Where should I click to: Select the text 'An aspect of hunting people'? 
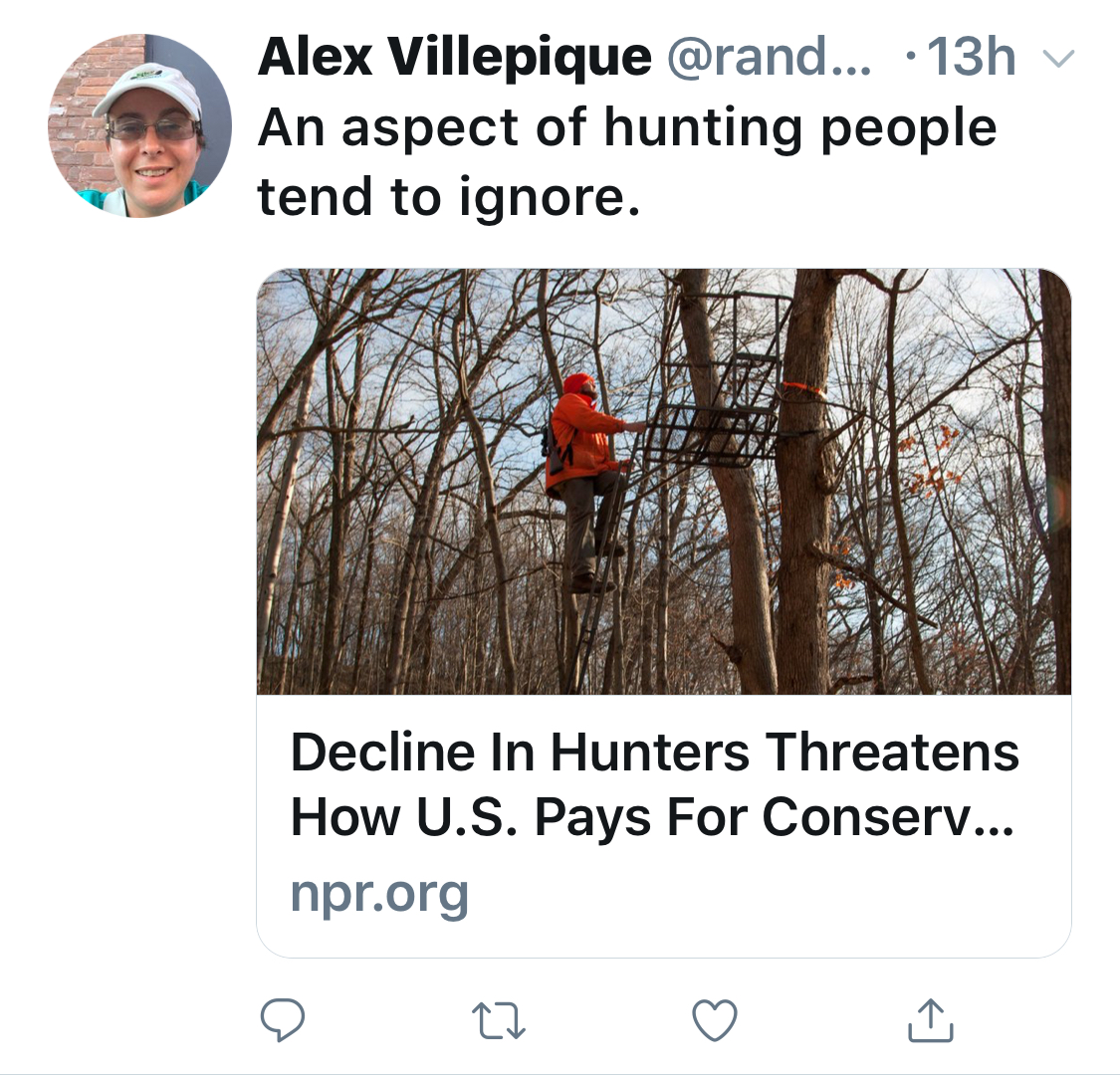tap(627, 128)
